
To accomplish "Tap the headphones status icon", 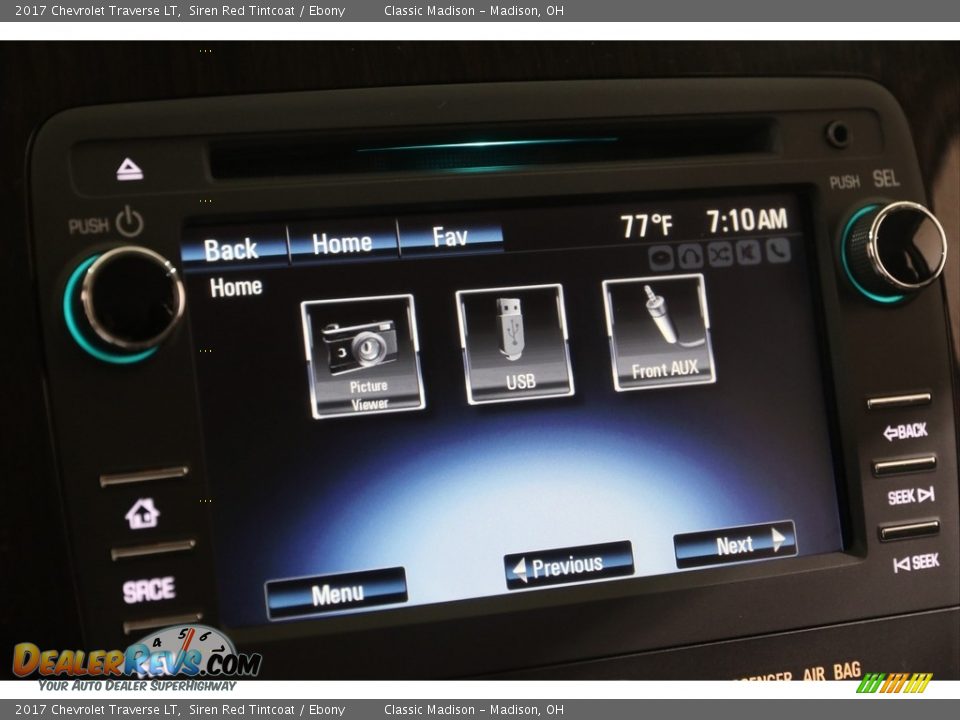I will [690, 257].
